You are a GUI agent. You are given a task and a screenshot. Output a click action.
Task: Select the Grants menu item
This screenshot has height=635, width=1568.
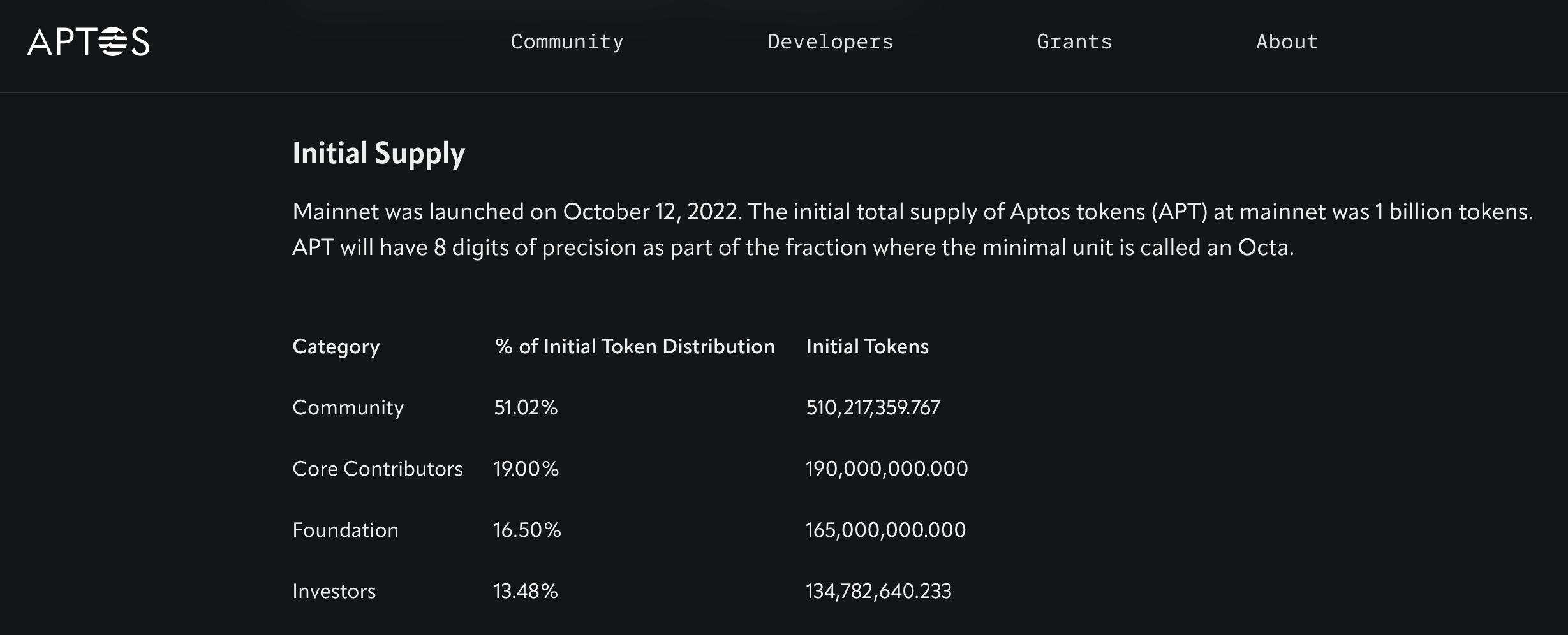[1074, 42]
